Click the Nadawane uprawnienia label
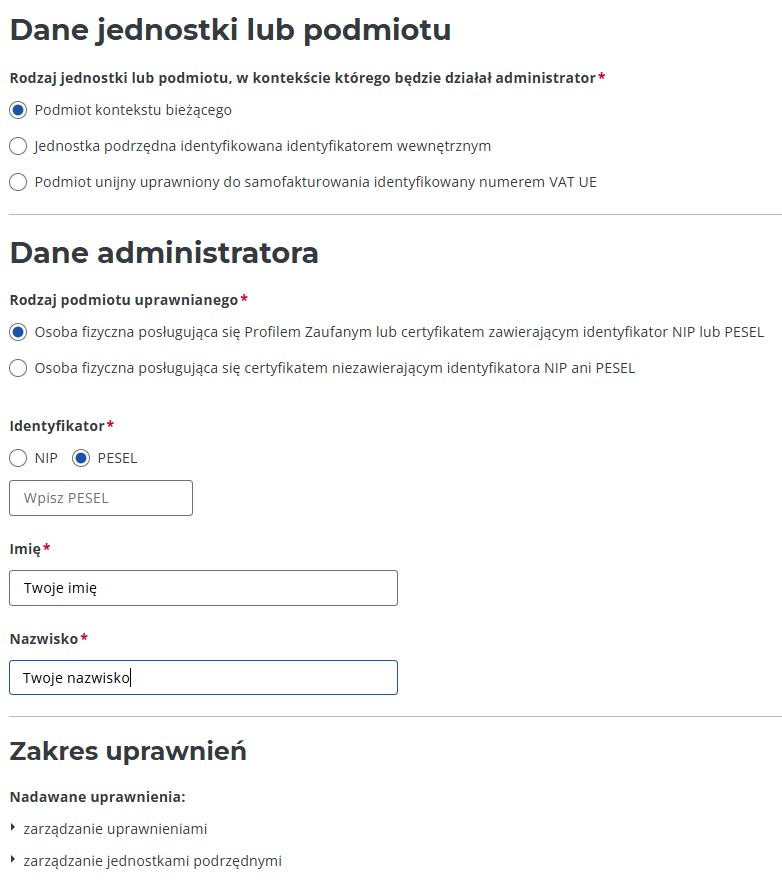Viewport: 782px width, 892px height. pyautogui.click(x=98, y=797)
